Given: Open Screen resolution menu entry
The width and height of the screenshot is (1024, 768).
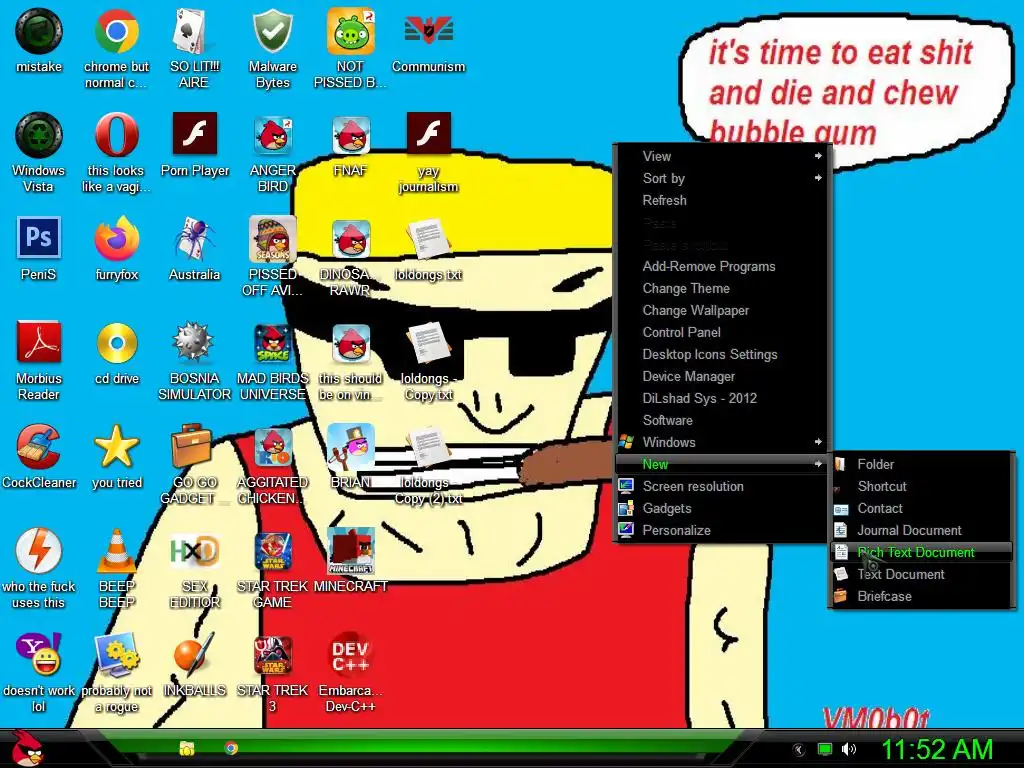Looking at the screenshot, I should coord(722,487).
